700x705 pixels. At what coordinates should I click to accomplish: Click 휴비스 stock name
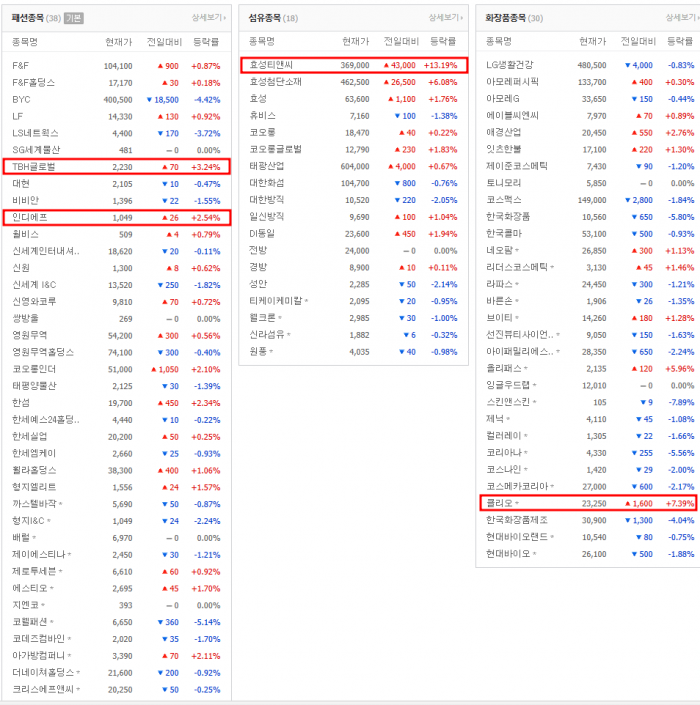click(263, 116)
